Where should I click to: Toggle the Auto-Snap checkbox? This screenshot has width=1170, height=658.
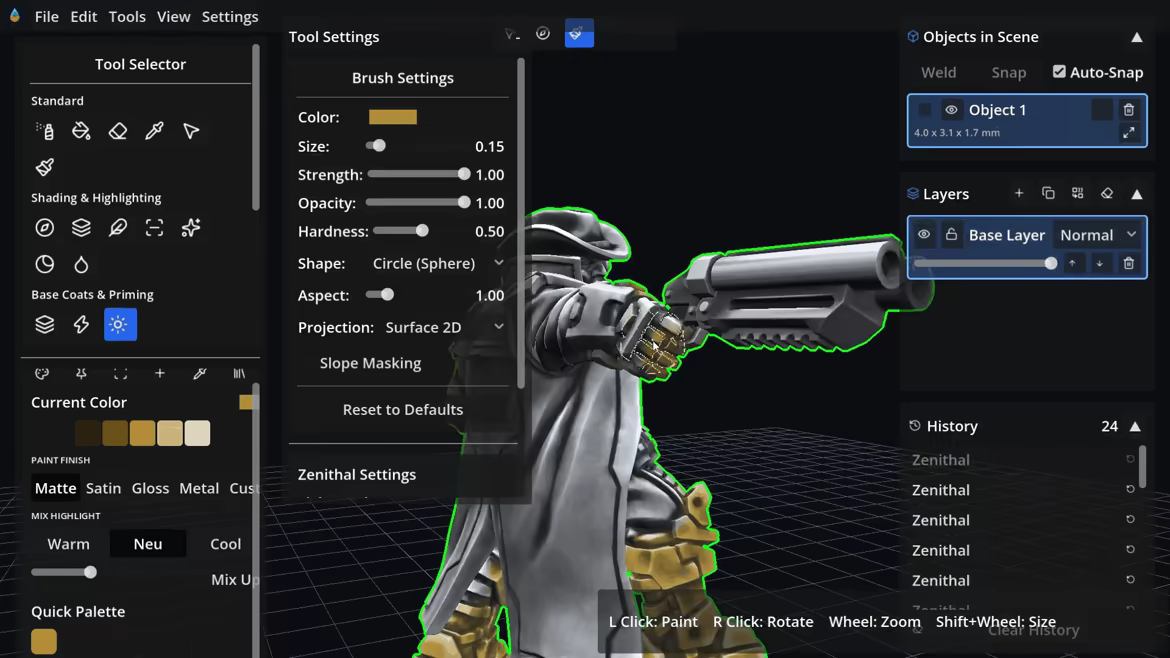1059,72
